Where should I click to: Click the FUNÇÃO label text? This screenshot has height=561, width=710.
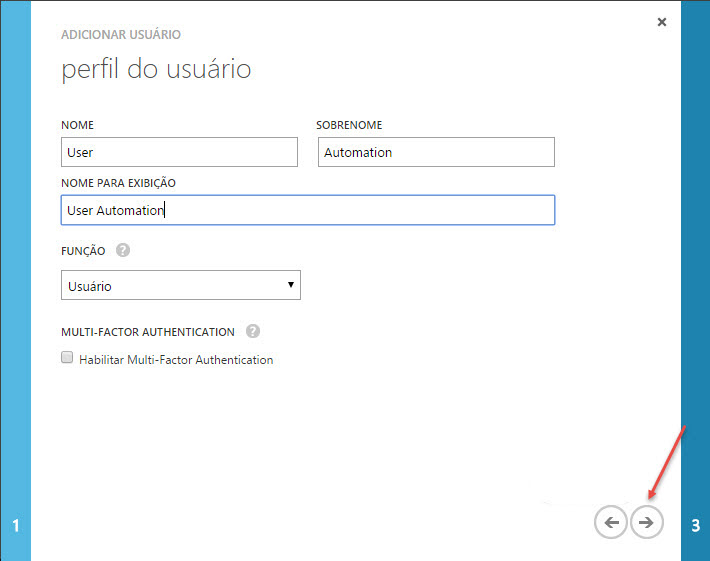tap(83, 251)
